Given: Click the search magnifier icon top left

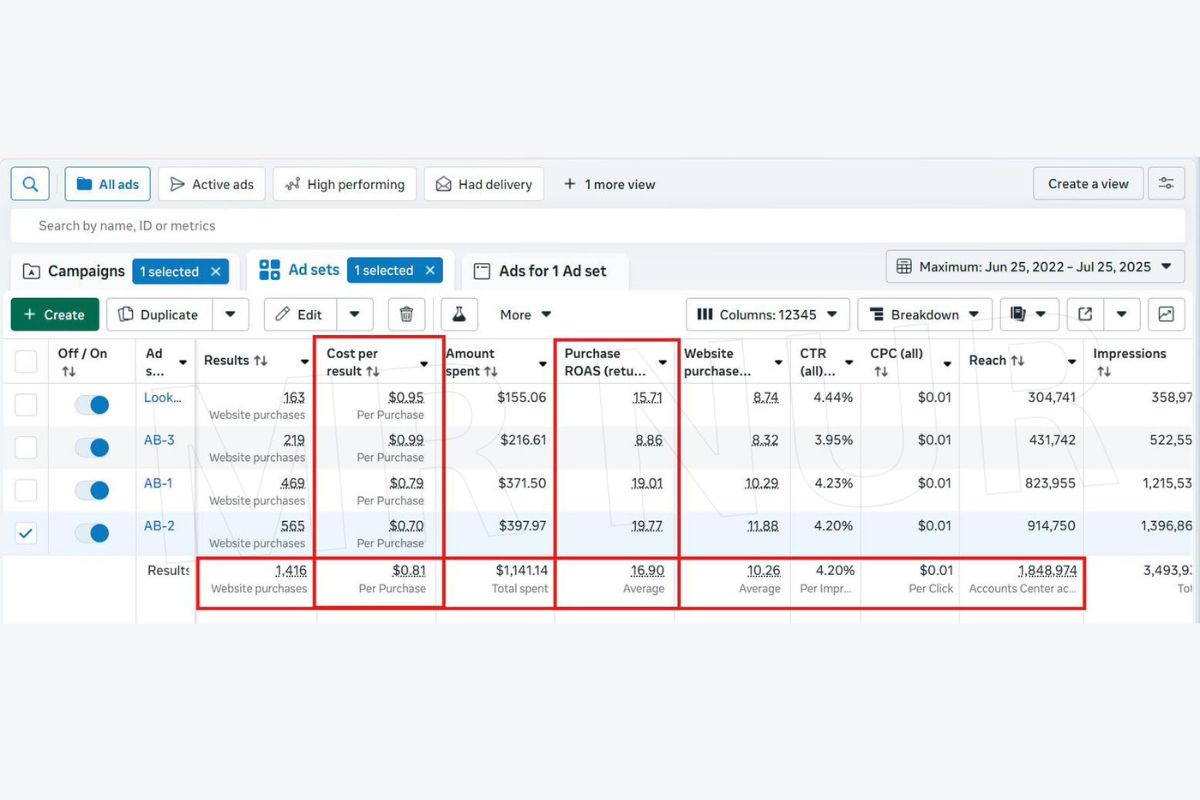Looking at the screenshot, I should click(x=29, y=183).
